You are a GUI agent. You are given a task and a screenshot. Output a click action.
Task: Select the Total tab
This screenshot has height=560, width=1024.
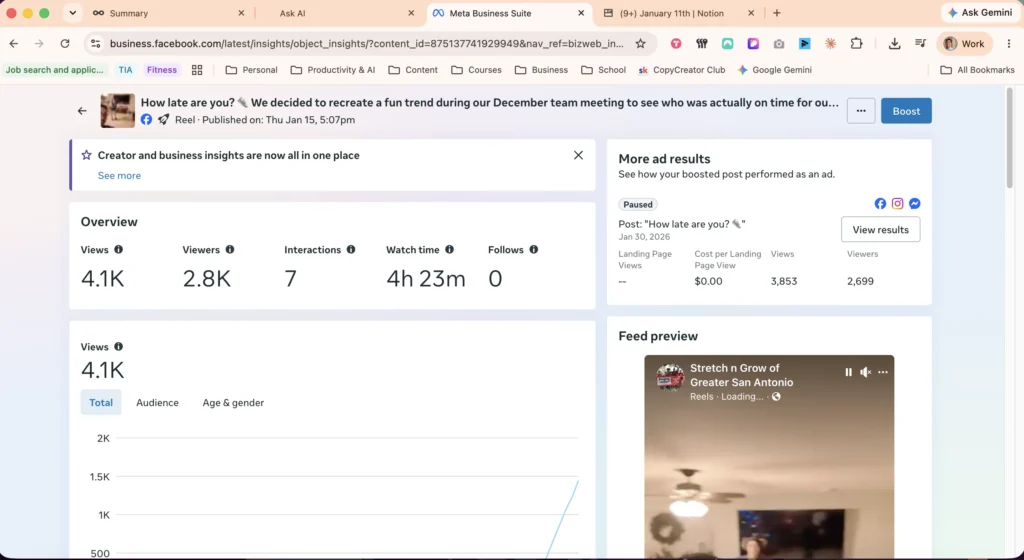tap(101, 403)
